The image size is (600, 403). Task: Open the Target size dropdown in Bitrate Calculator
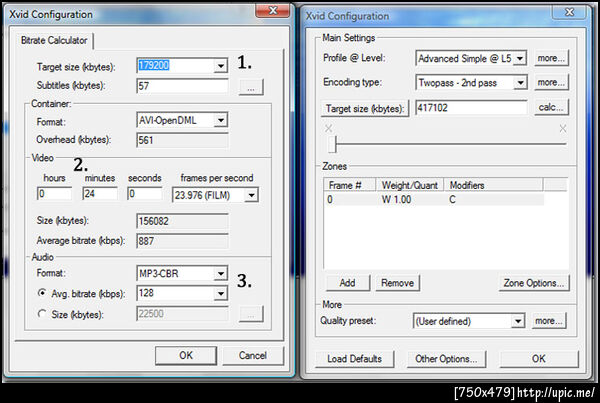tap(221, 66)
